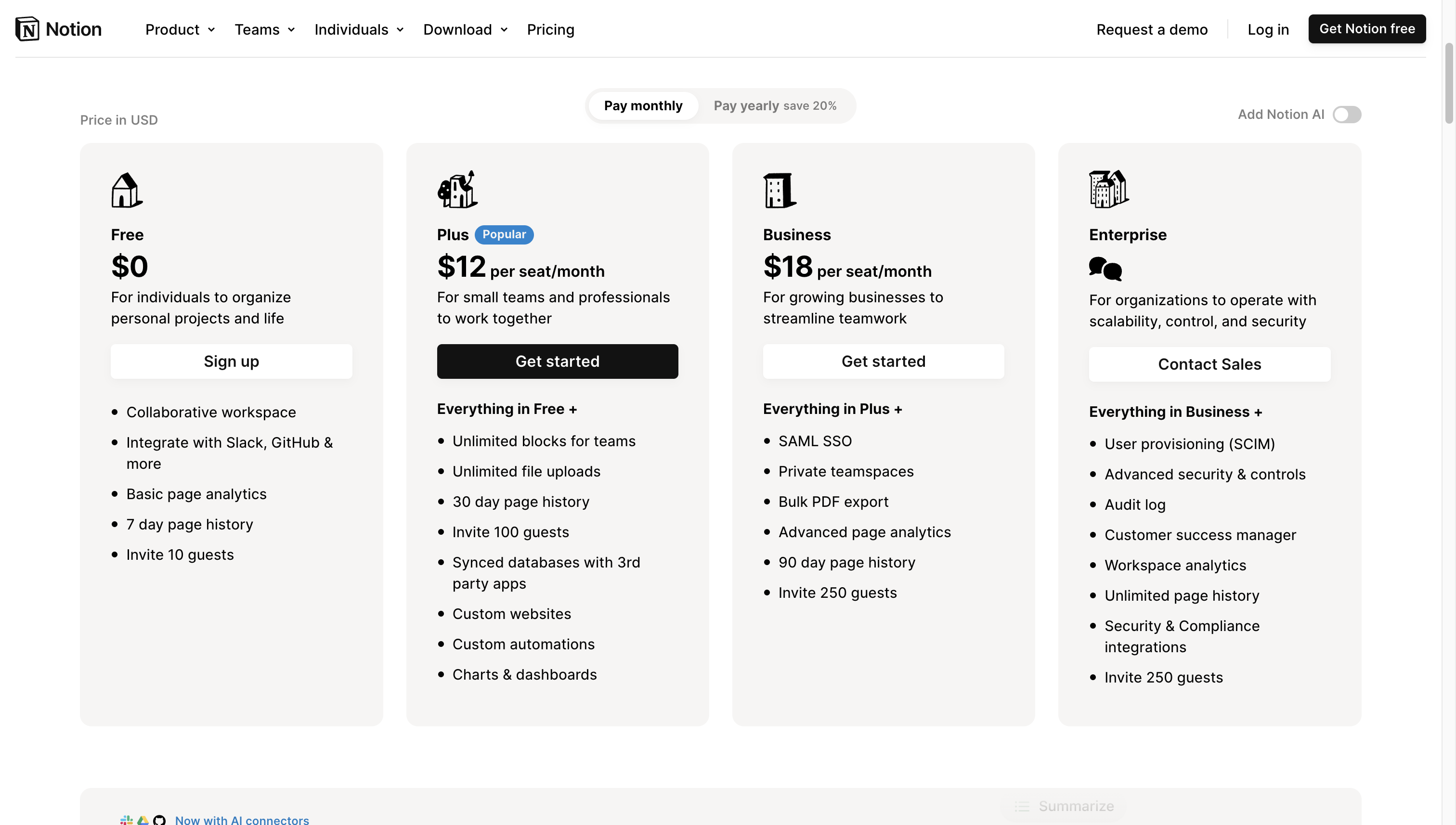The width and height of the screenshot is (1456, 825).
Task: Open the Pricing page
Action: (550, 29)
